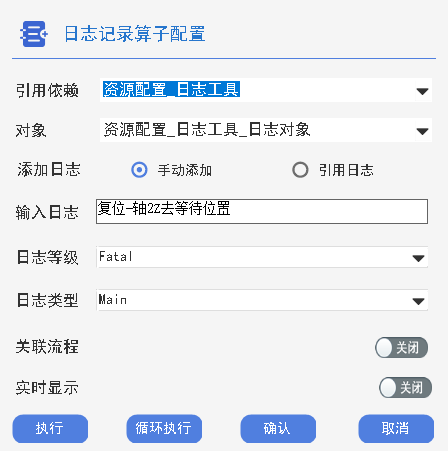Click the Fatal value in log level
The height and width of the screenshot is (451, 448).
pyautogui.click(x=116, y=256)
